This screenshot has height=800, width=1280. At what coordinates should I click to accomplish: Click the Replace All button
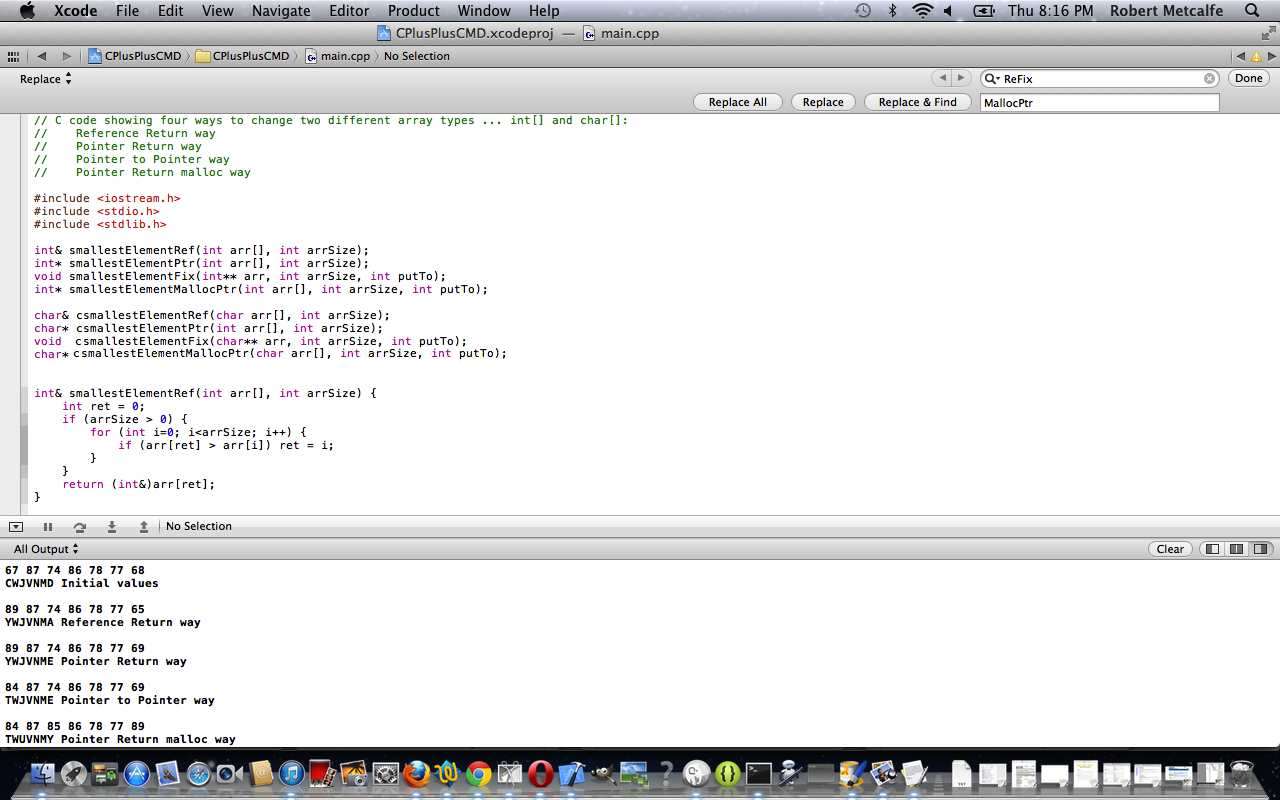pos(737,102)
